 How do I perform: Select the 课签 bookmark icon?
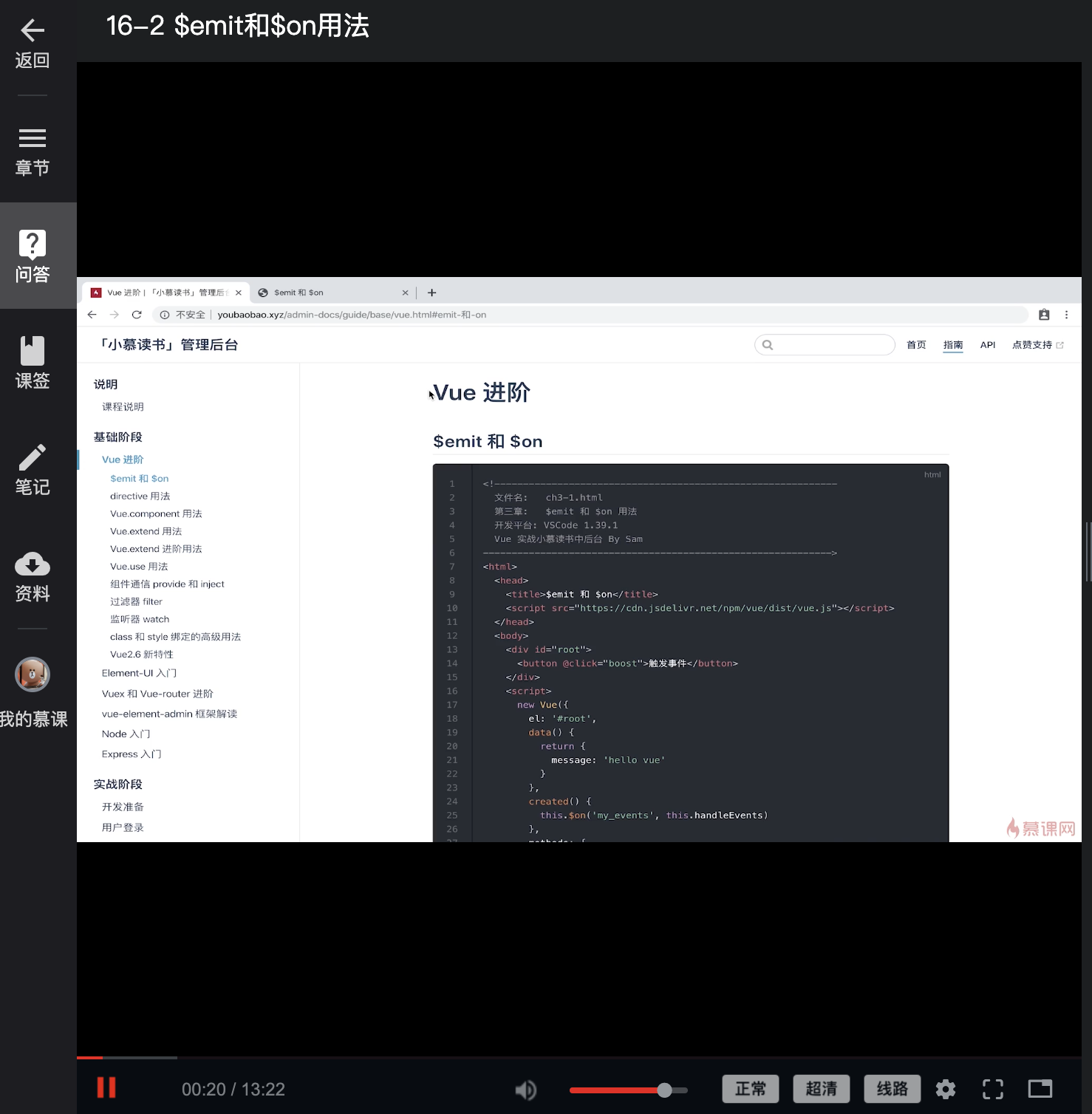point(31,351)
